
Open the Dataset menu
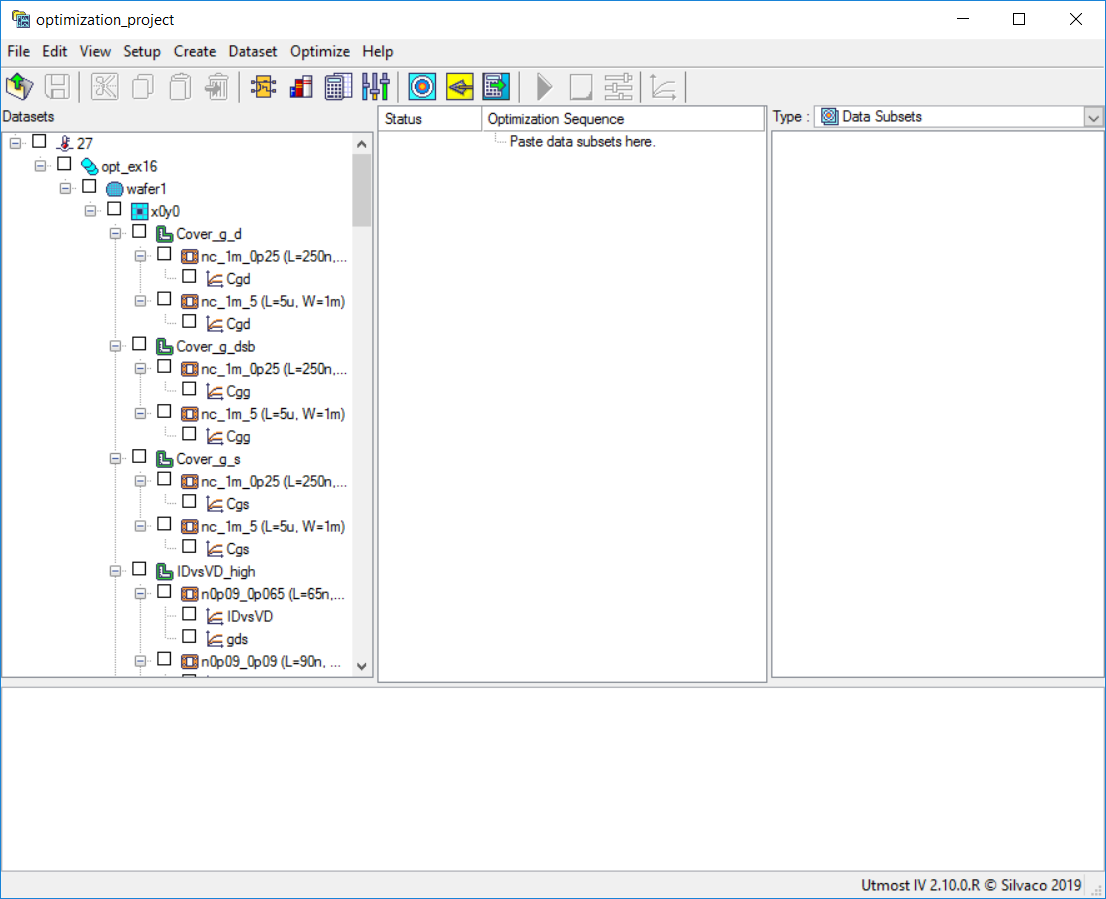point(253,51)
